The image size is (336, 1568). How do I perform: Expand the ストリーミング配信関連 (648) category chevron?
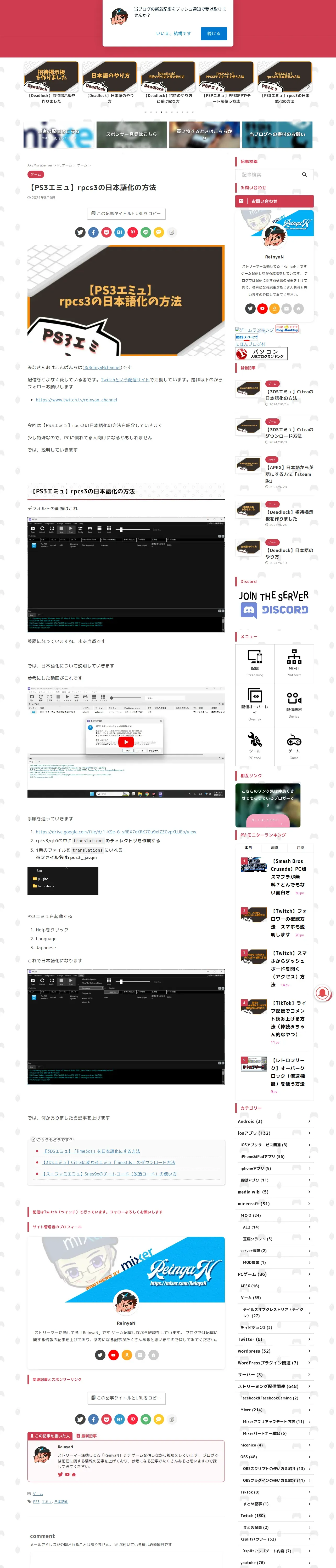click(x=309, y=1386)
